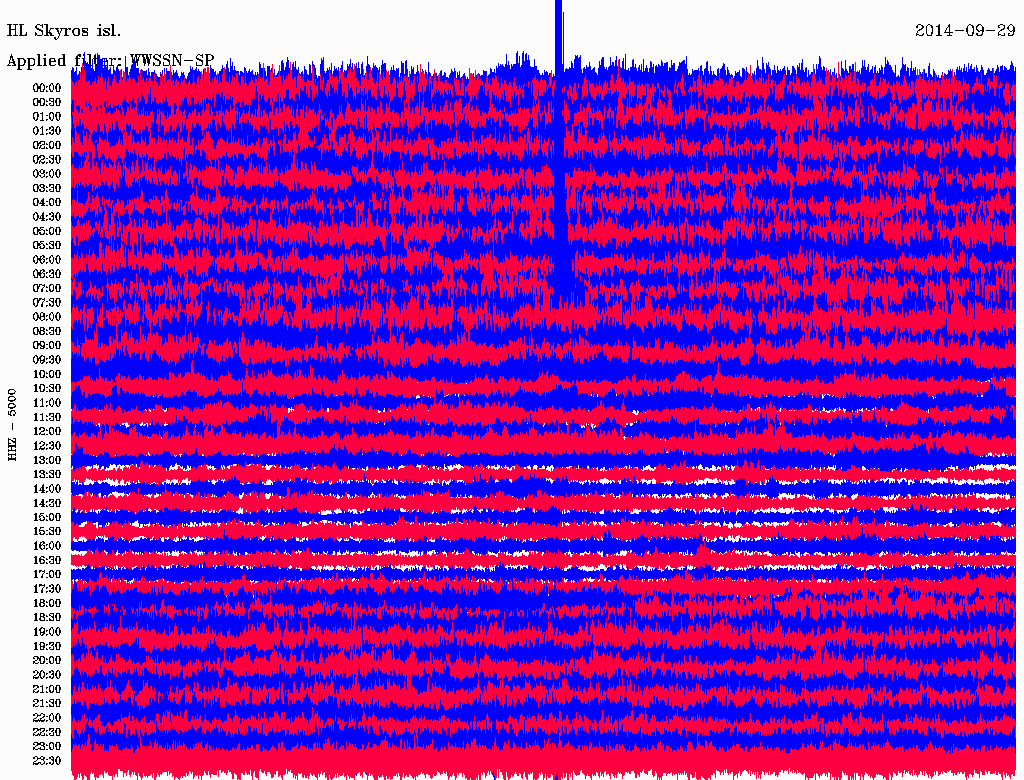The width and height of the screenshot is (1024, 780).
Task: Click the vertical 'HHZ - 5000' axis label
Action: [12, 424]
